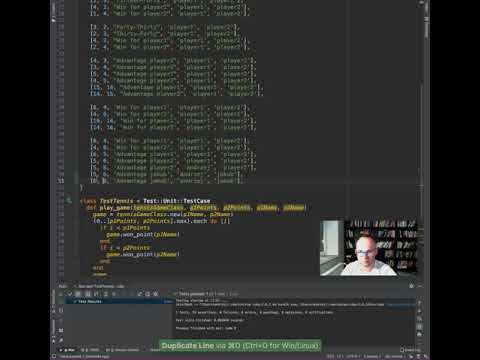Click the up arrow icon beside console
Image resolution: width=480 pixels, height=360 pixels.
pyautogui.click(x=420, y=303)
